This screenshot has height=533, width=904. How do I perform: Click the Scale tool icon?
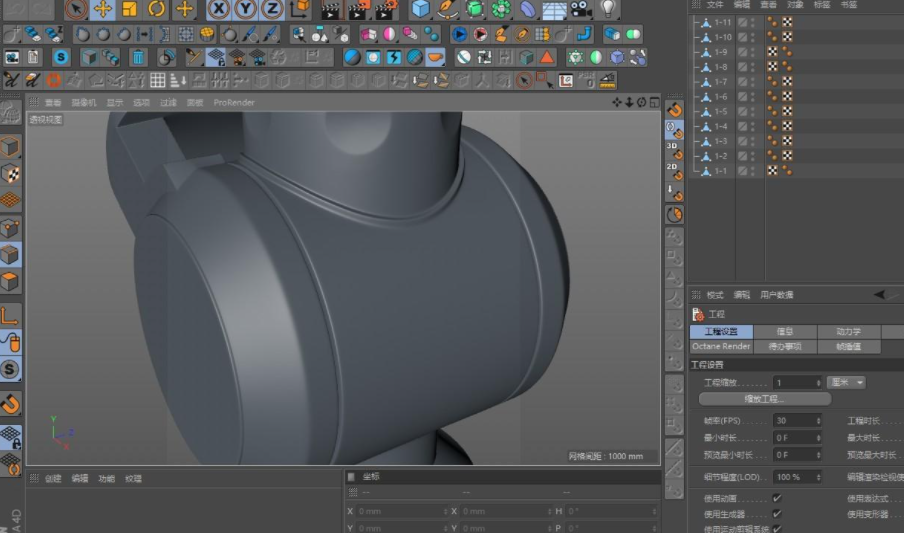coord(130,9)
